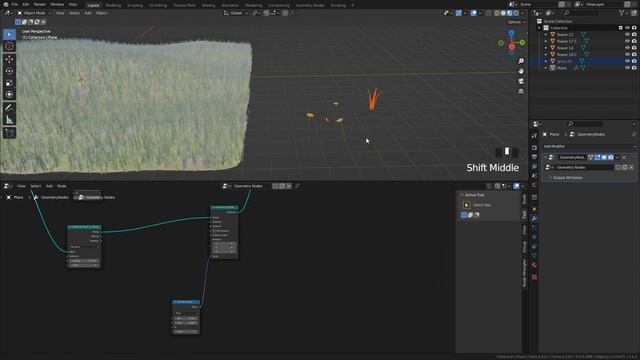Expand the Collection tree in outliner
The image size is (640, 360).
click(540, 28)
